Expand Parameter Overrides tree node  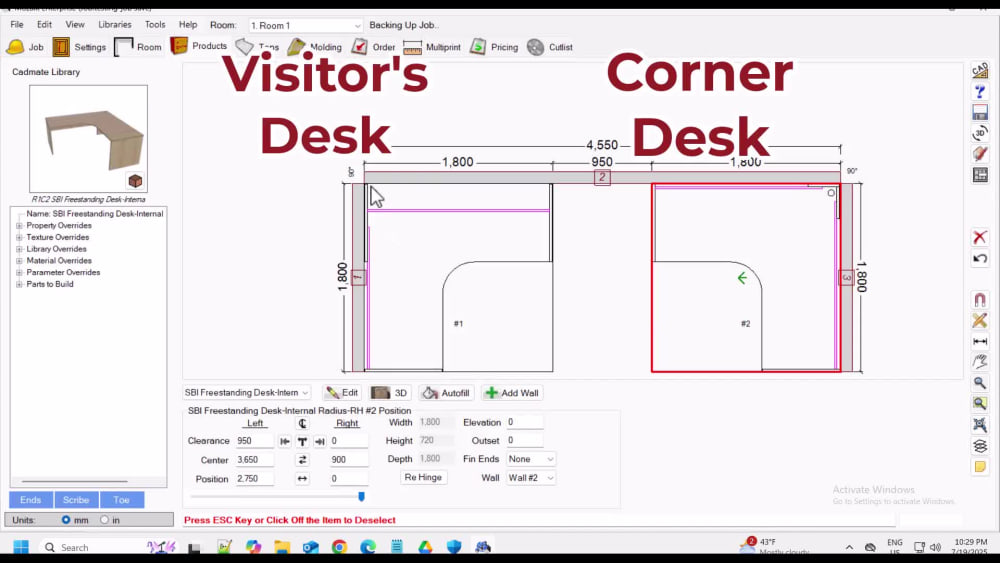pos(19,272)
